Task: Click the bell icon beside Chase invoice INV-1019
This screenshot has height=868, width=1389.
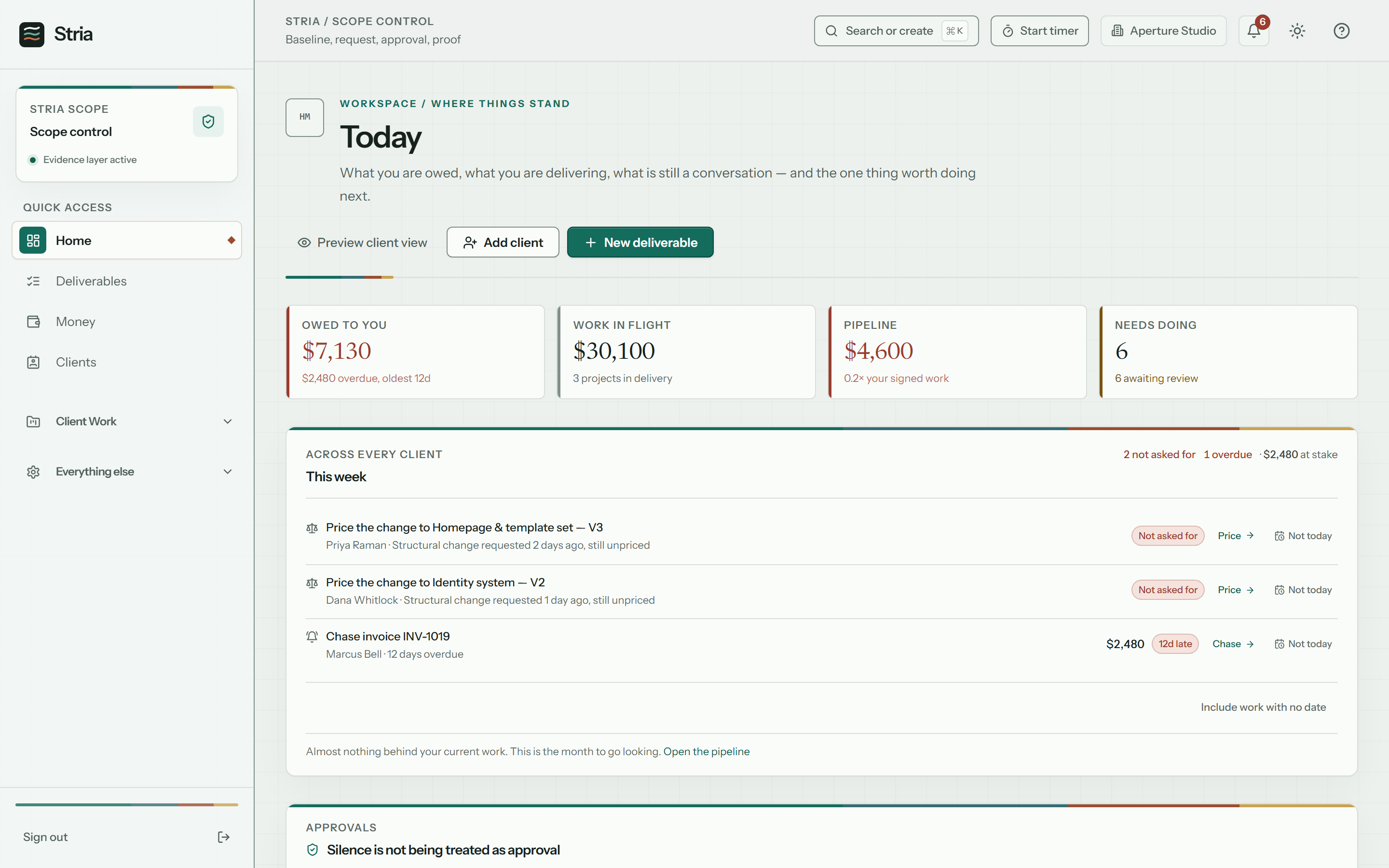Action: [x=312, y=637]
